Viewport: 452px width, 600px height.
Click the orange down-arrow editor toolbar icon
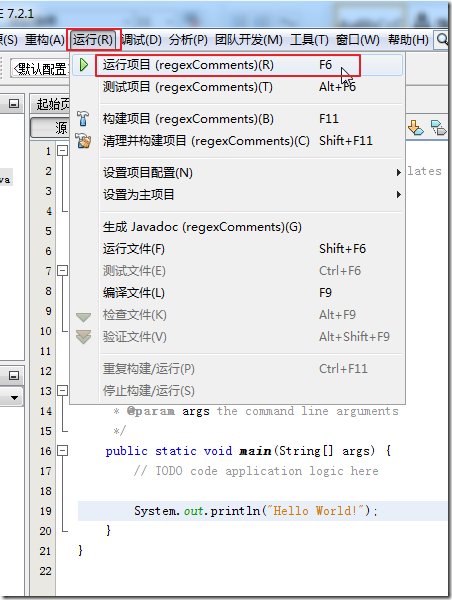(x=415, y=127)
